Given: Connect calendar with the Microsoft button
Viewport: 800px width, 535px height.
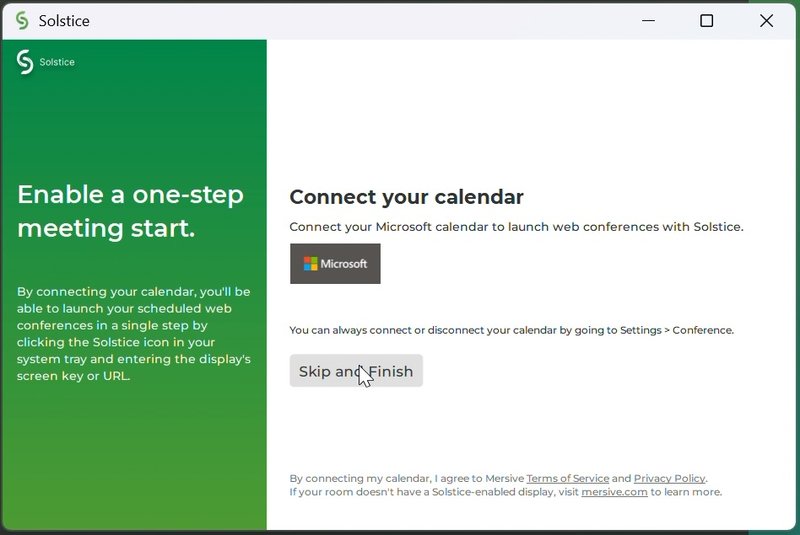Looking at the screenshot, I should coord(335,264).
